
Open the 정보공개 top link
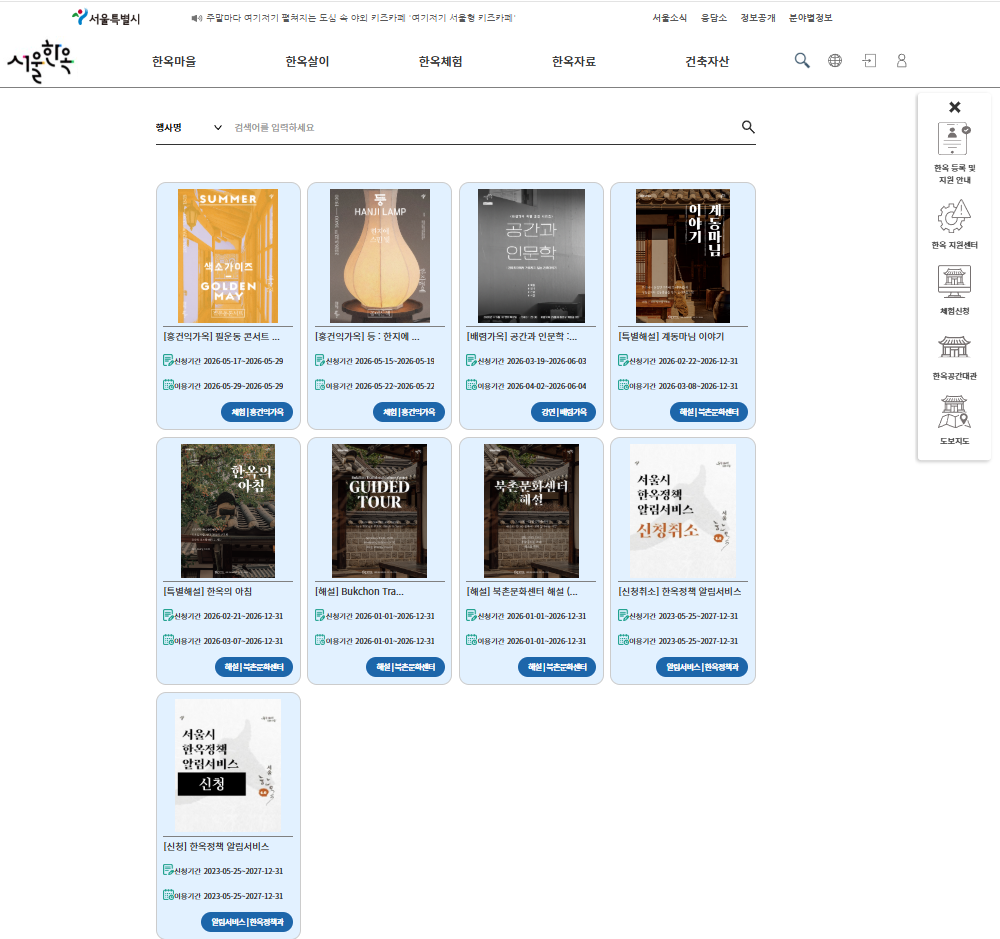click(758, 18)
